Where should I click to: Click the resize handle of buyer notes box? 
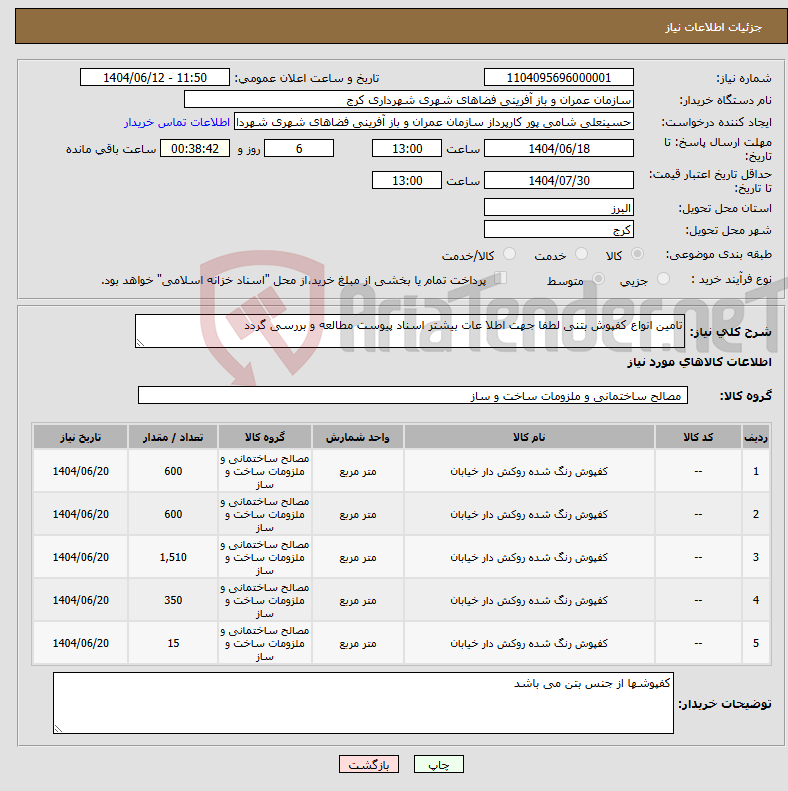coord(59,728)
